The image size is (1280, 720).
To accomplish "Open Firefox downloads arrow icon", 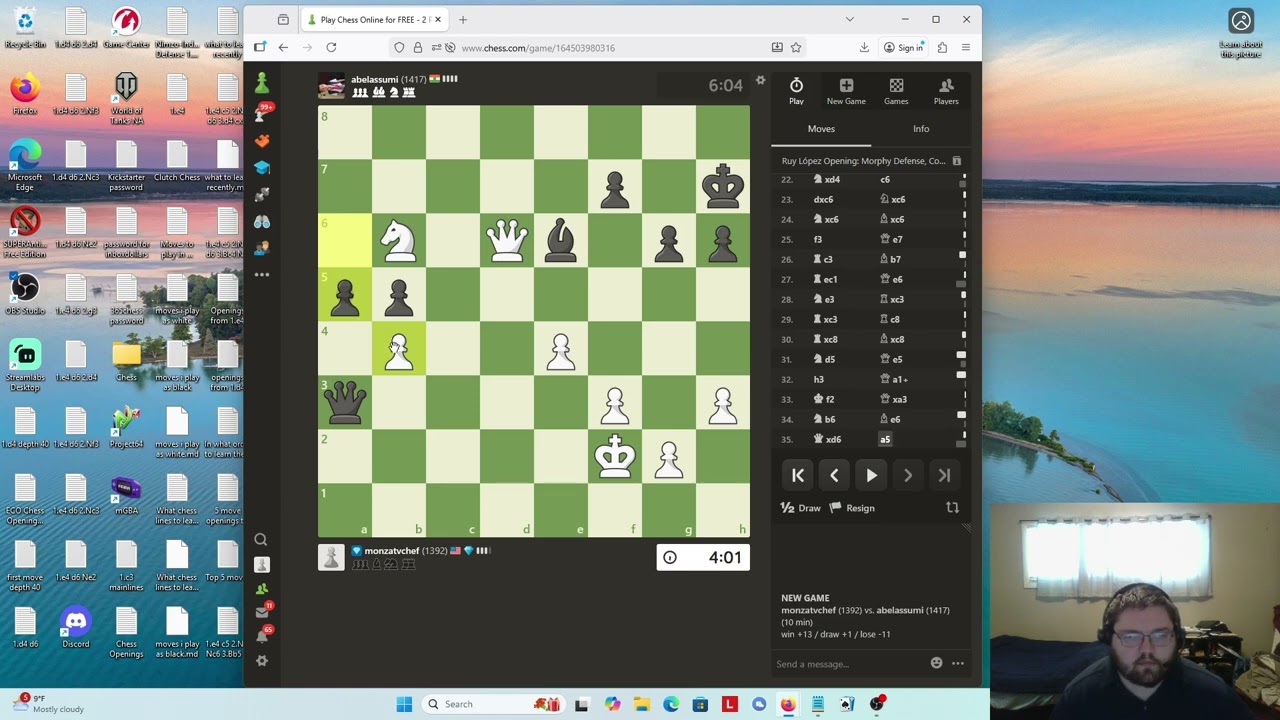I will pos(864,47).
